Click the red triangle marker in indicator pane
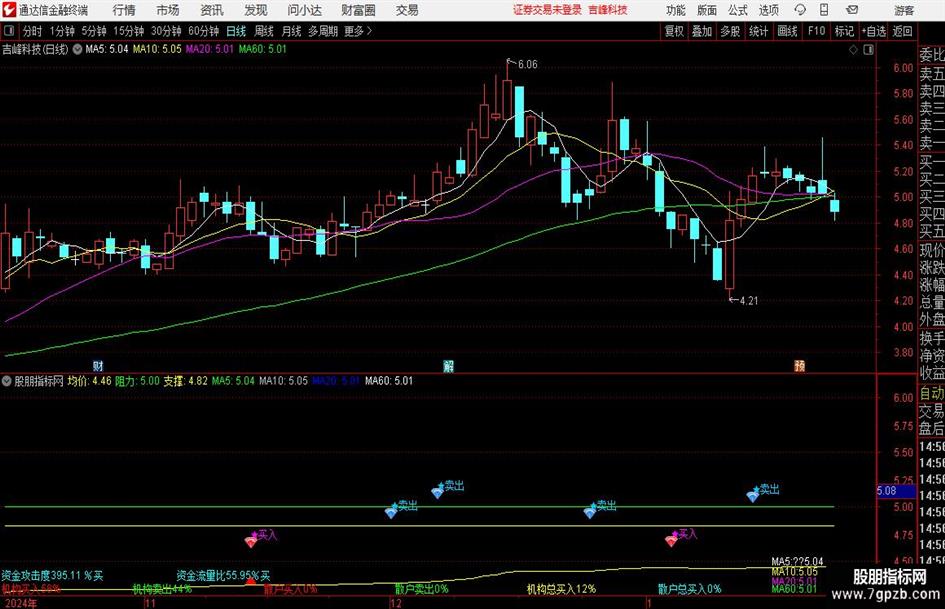 tap(251, 581)
